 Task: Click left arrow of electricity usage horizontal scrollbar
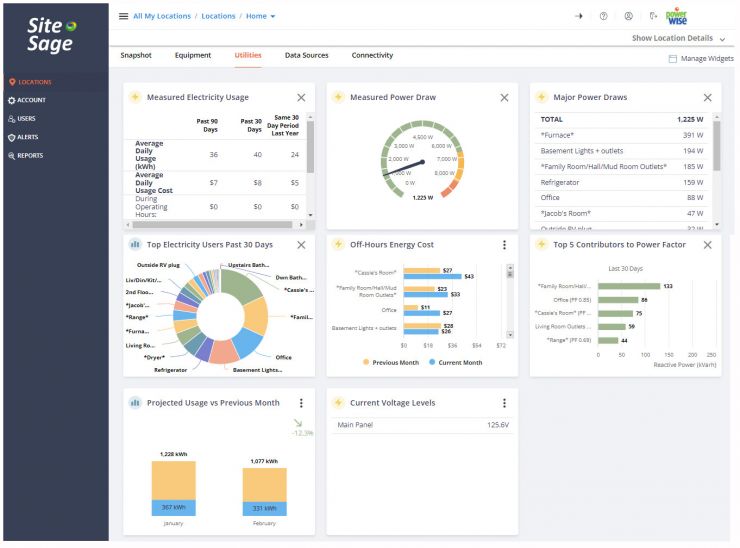click(x=128, y=225)
